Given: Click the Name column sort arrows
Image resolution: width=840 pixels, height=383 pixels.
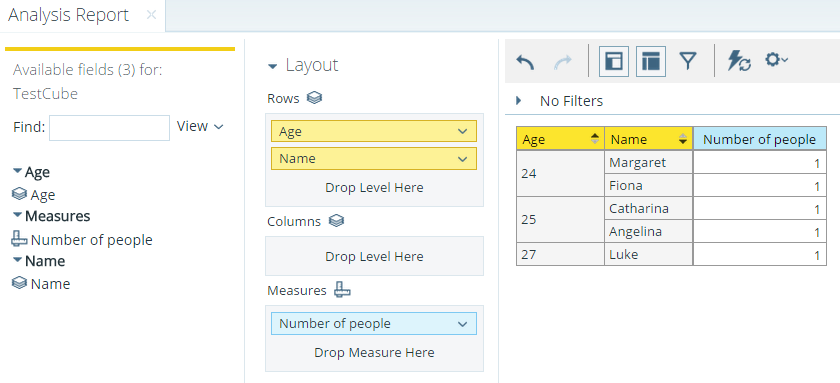Looking at the screenshot, I should coord(682,139).
